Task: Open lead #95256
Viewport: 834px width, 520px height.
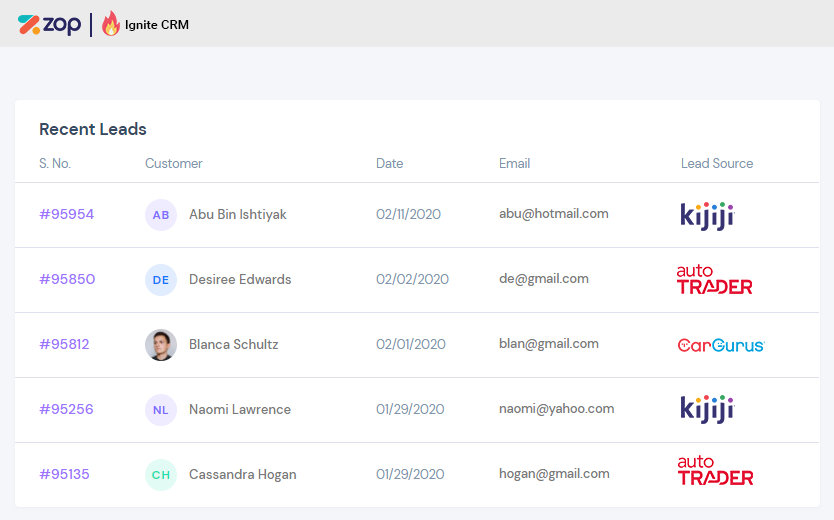Action: pos(66,409)
